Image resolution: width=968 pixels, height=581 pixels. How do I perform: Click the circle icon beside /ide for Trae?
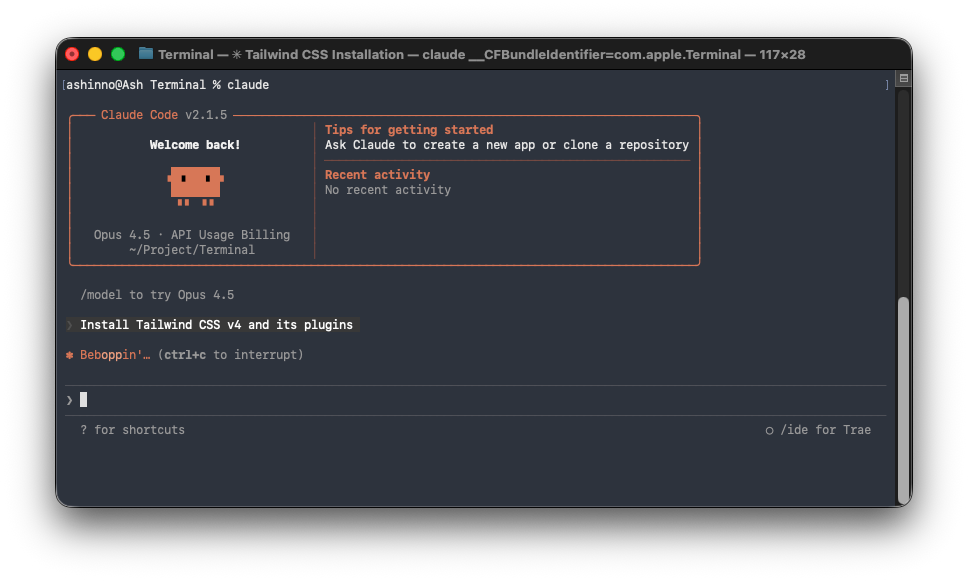[769, 431]
